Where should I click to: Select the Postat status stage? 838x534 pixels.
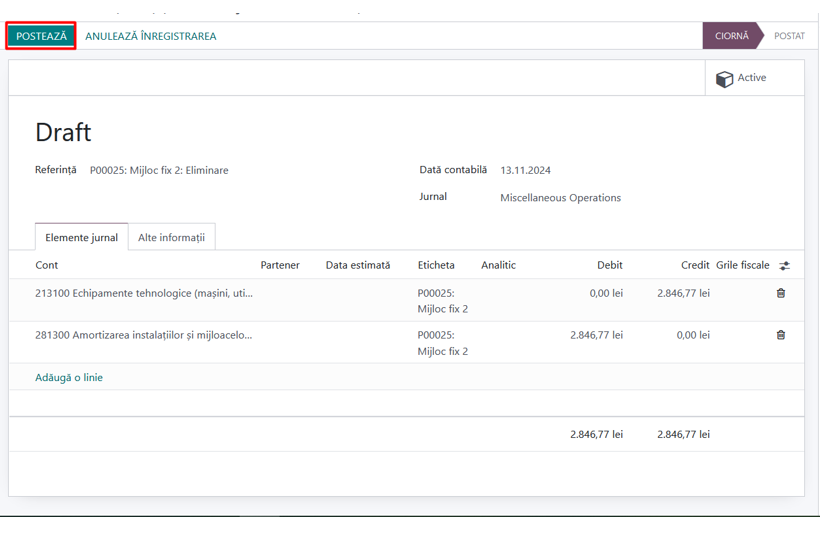(x=789, y=36)
